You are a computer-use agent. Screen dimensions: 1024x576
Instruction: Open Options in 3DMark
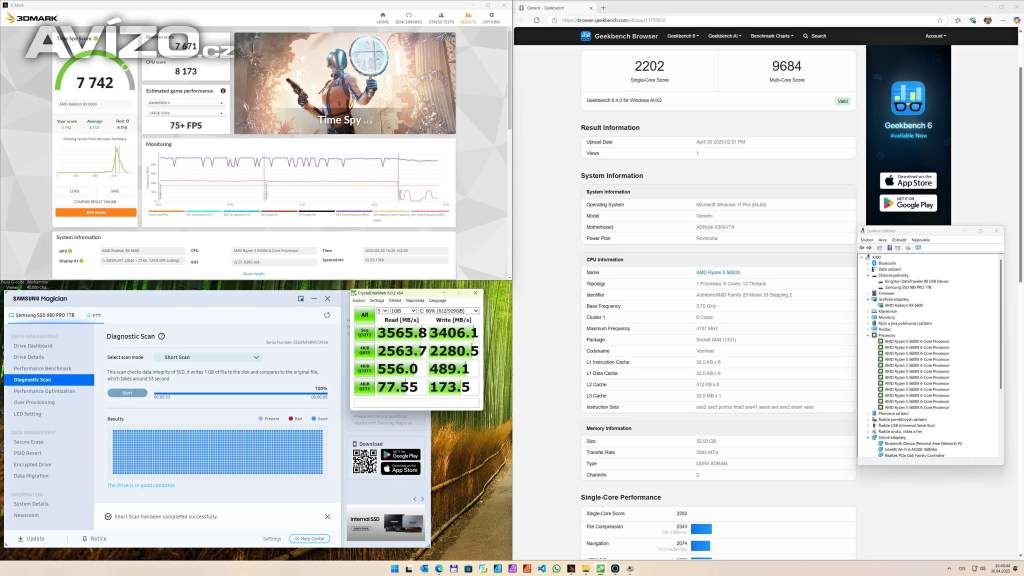(x=491, y=18)
